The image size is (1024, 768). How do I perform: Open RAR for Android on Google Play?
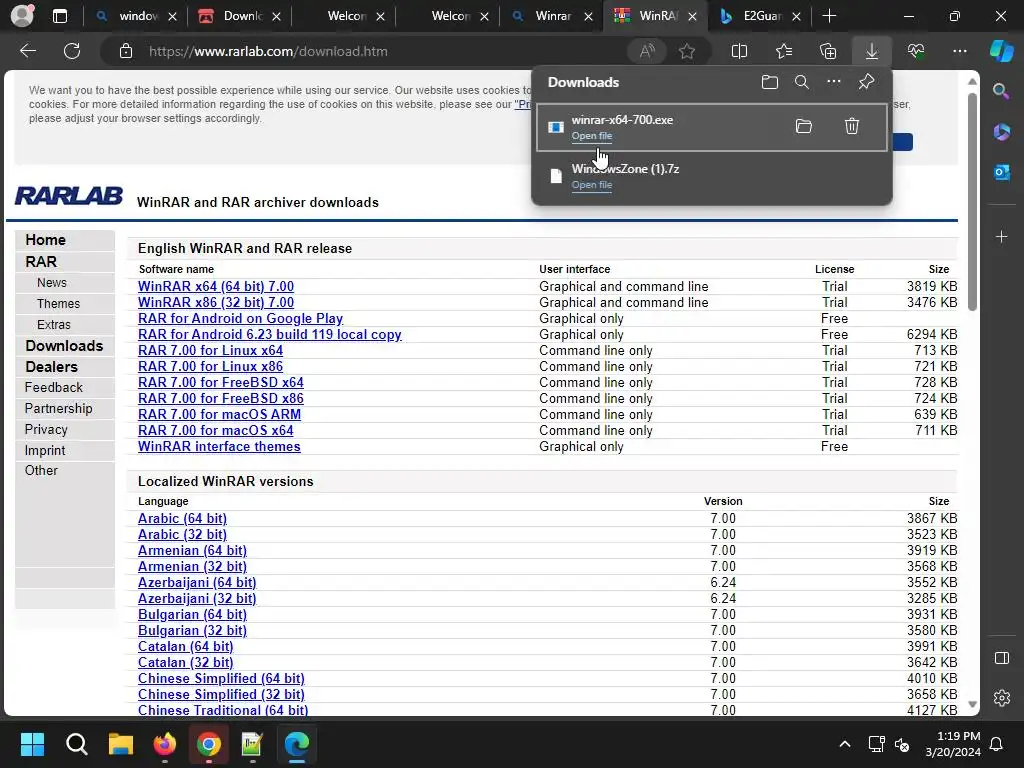pyautogui.click(x=240, y=318)
